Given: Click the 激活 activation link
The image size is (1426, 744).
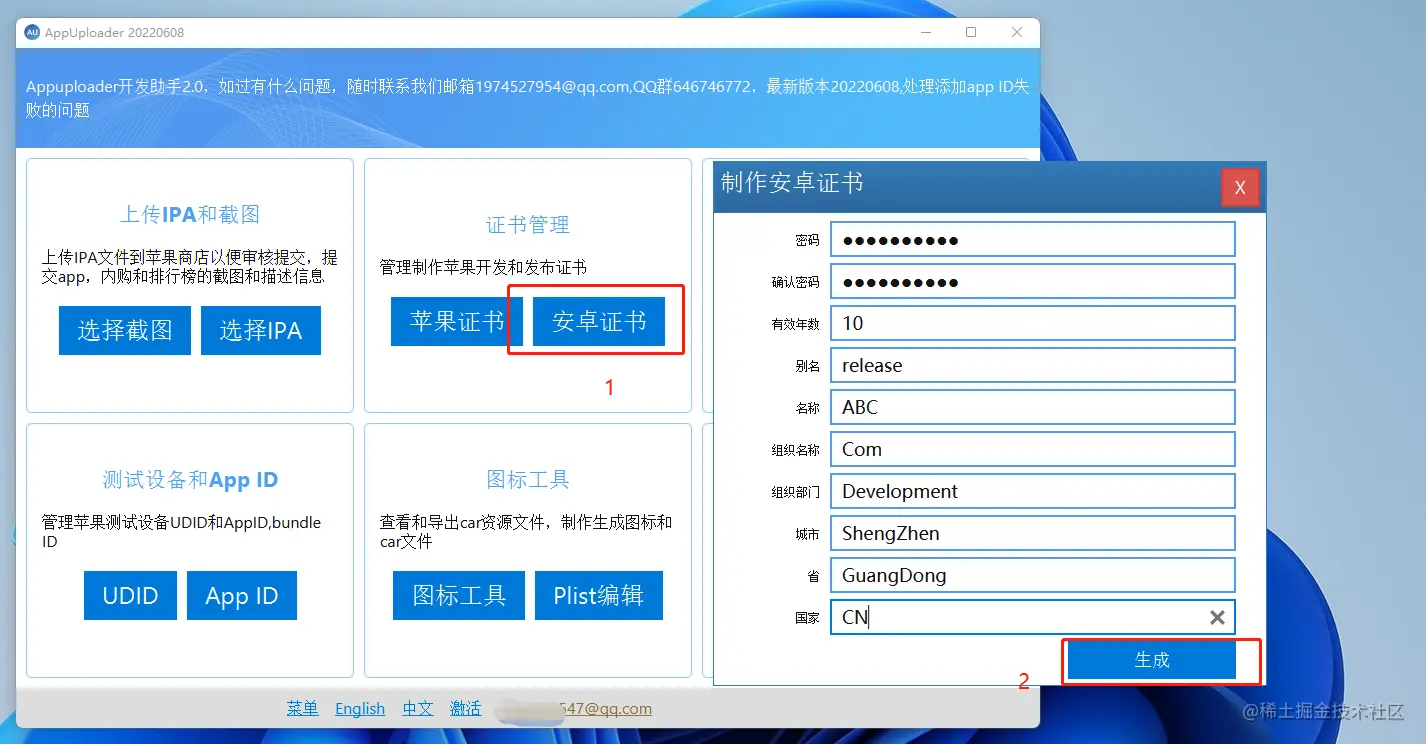Looking at the screenshot, I should tap(465, 708).
